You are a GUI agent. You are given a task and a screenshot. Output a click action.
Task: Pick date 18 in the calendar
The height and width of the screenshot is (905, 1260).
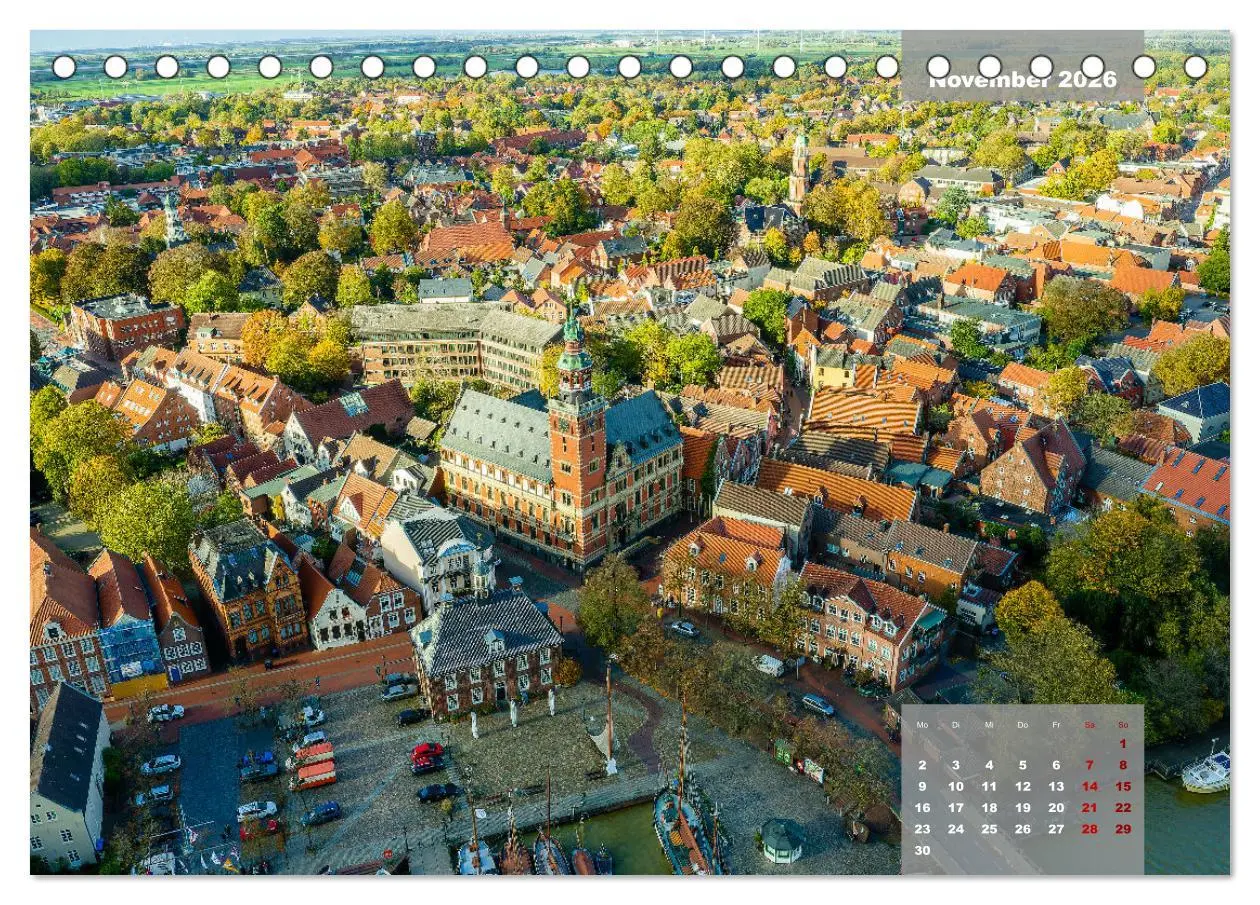989,808
